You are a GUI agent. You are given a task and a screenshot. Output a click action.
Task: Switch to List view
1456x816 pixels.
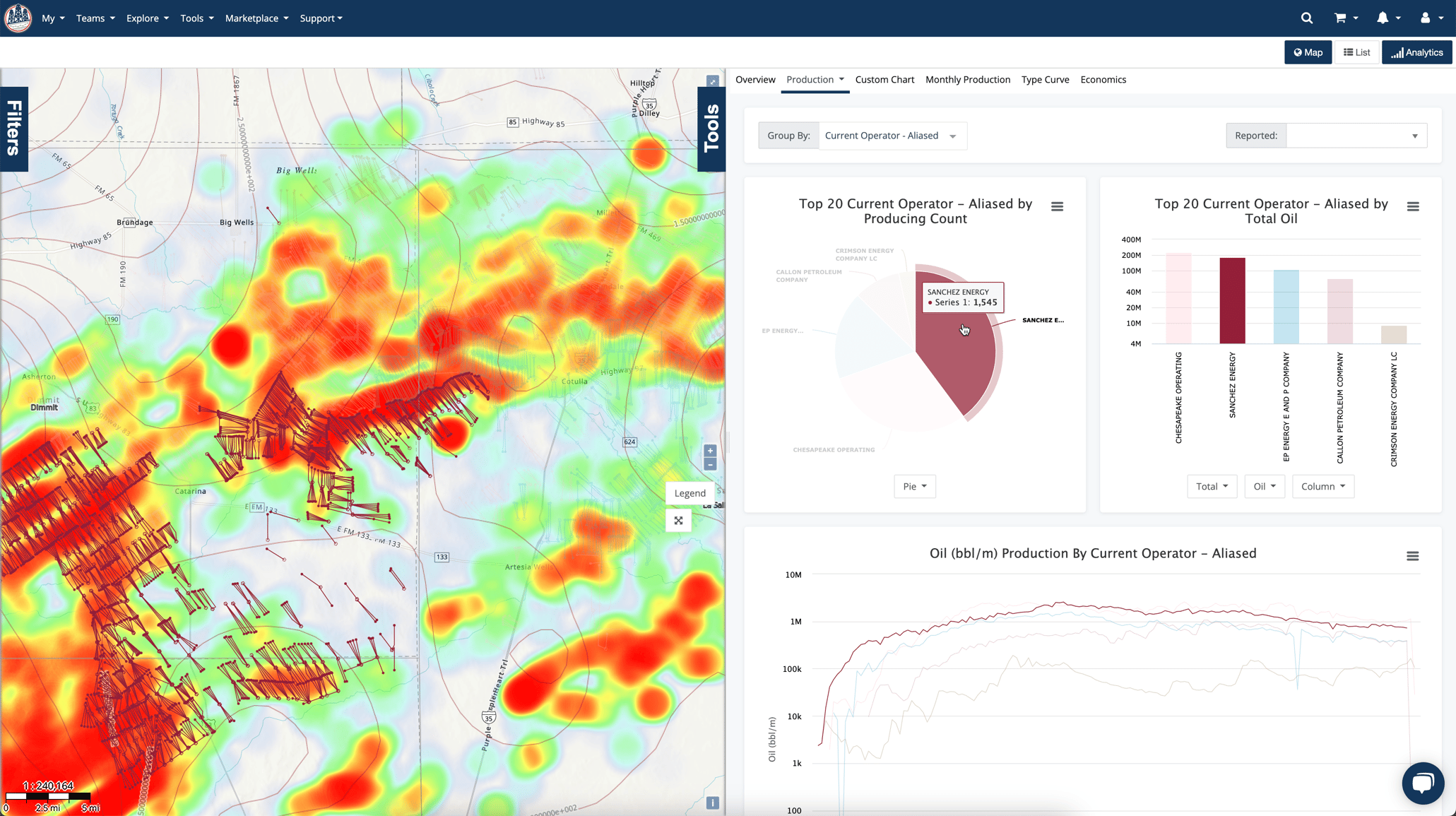pos(1356,52)
